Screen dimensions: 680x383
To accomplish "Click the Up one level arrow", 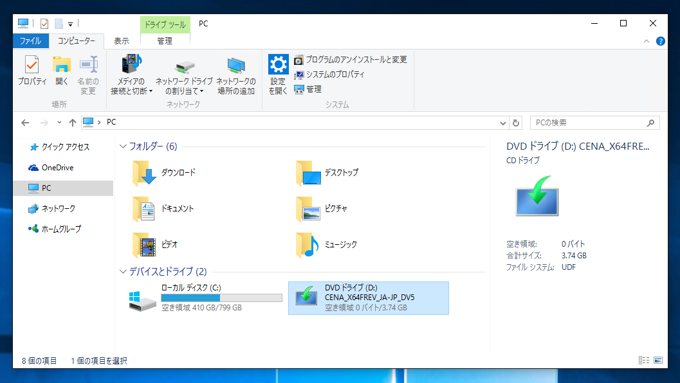I will (x=72, y=123).
